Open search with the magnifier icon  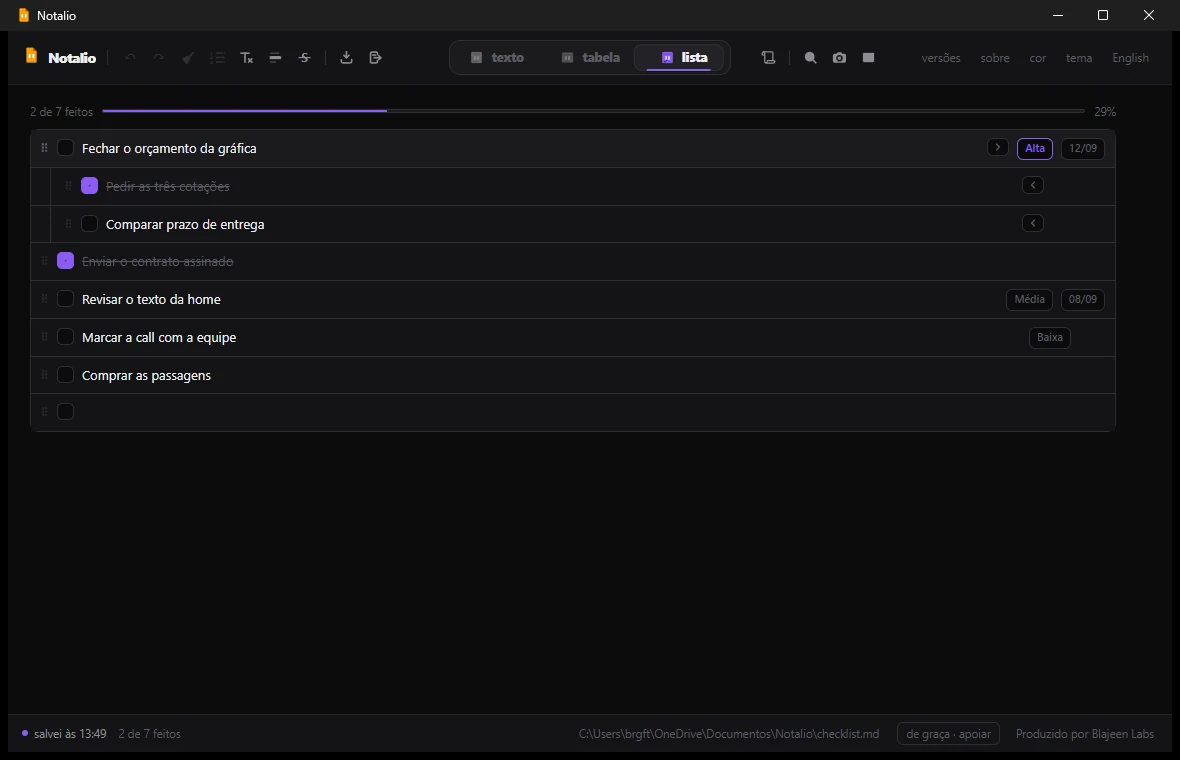point(810,58)
